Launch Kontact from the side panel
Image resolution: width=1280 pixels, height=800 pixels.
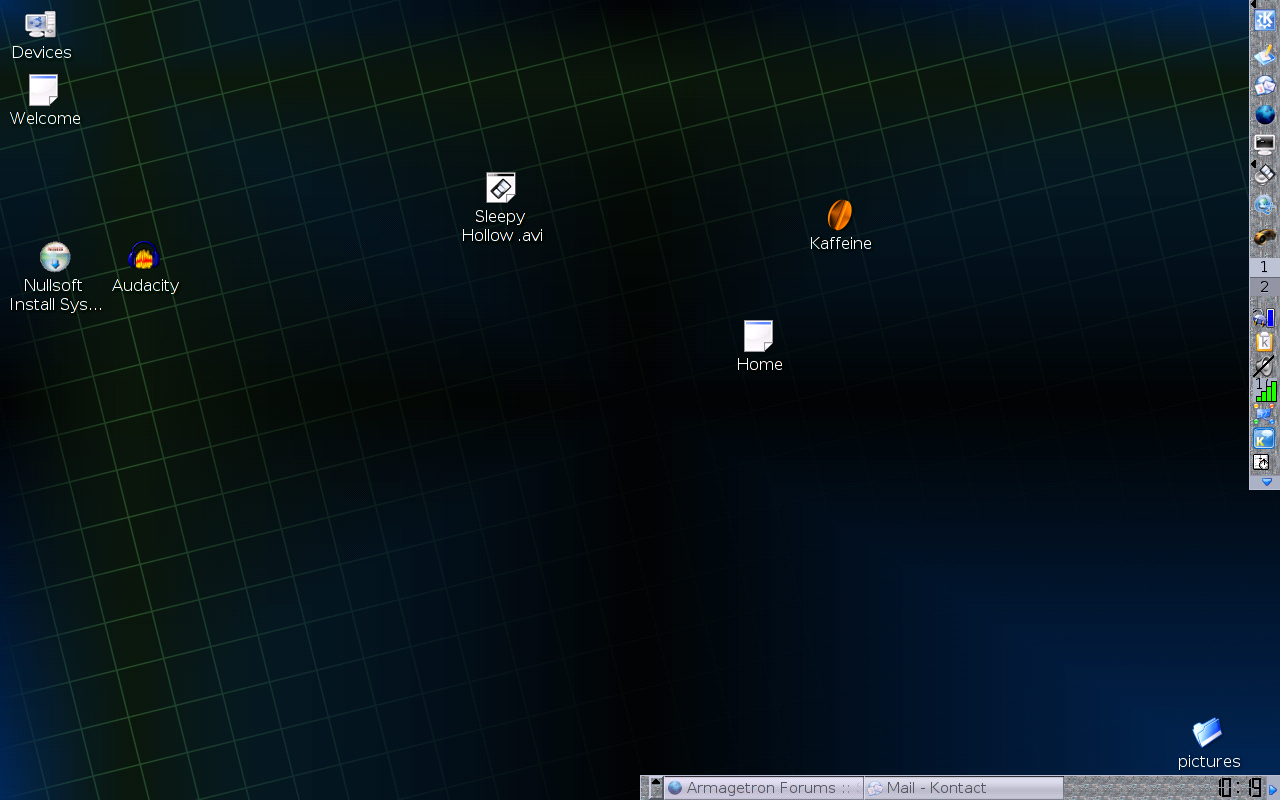[x=1264, y=86]
